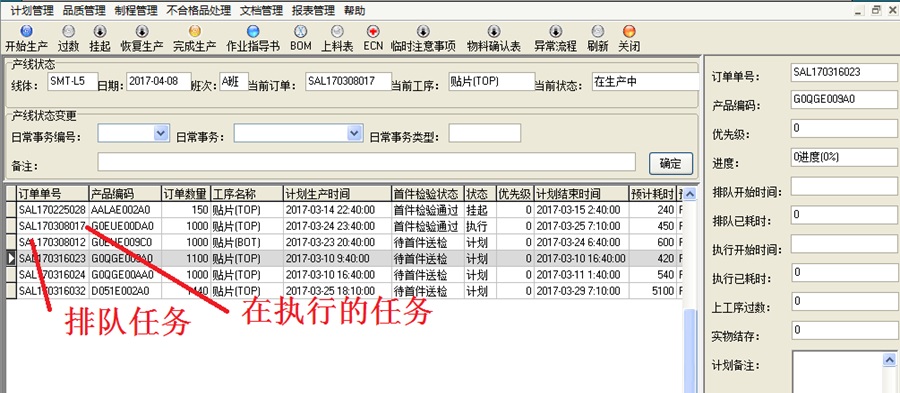Click the 实物结存 field
This screenshot has width=900, height=393.
[844, 330]
